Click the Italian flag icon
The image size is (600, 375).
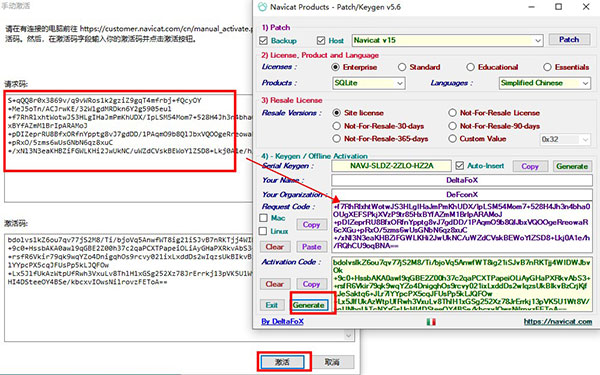(431, 322)
